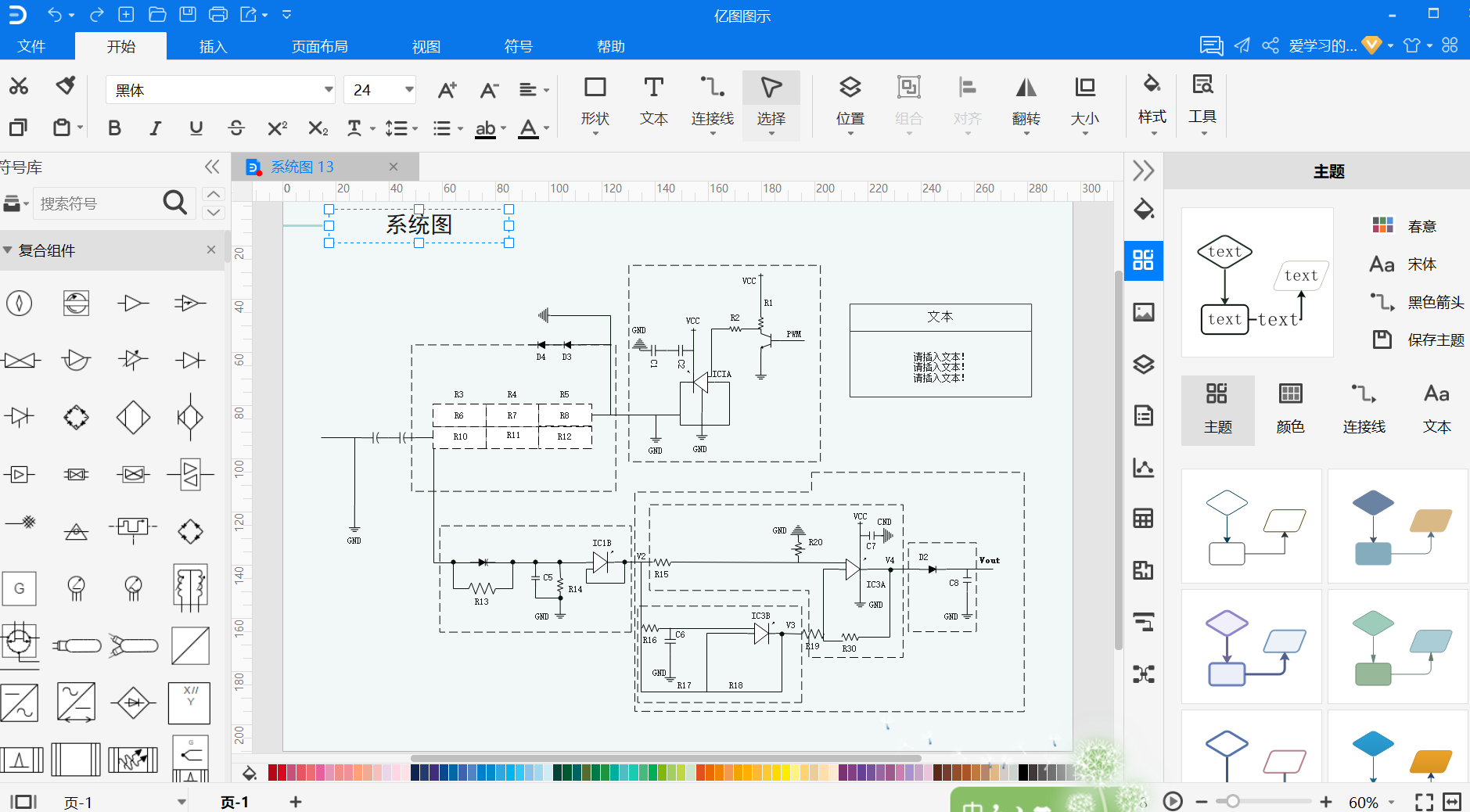Increase font size with A+ icon
Viewport: 1470px width, 812px height.
click(447, 90)
